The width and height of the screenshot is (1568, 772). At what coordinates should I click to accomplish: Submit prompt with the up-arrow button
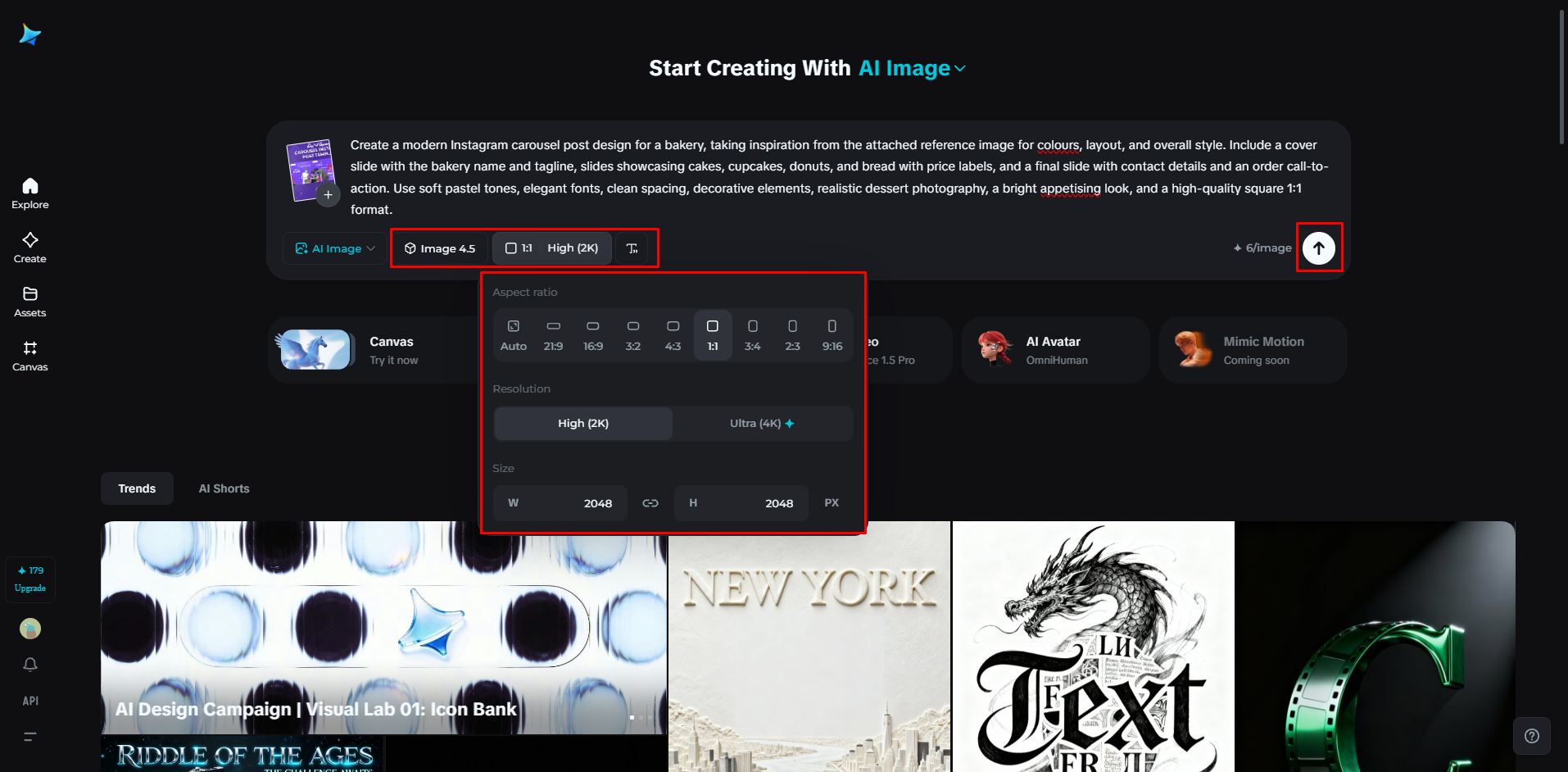tap(1318, 247)
